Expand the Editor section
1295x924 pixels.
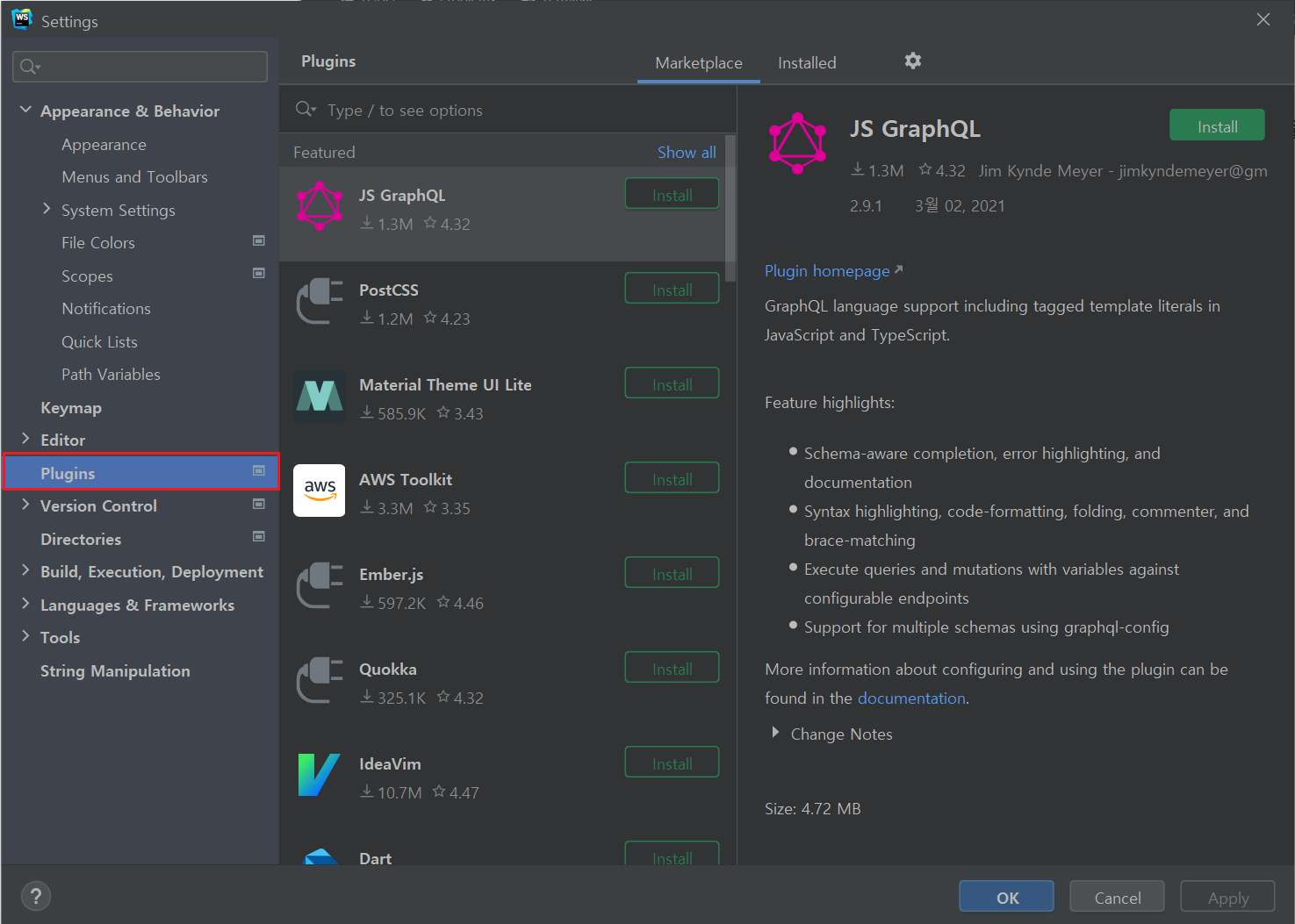coord(25,439)
